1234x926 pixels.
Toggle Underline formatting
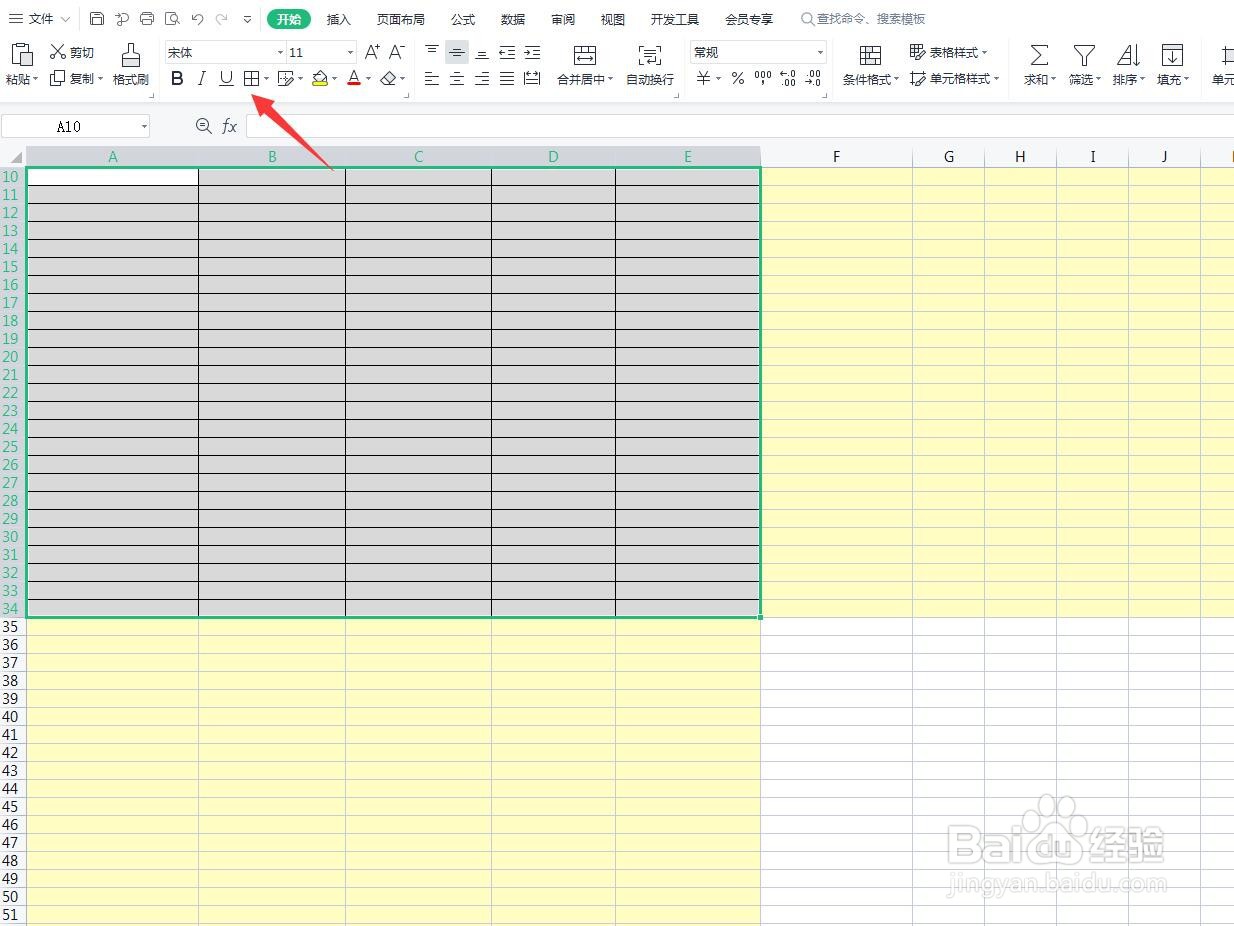tap(227, 78)
